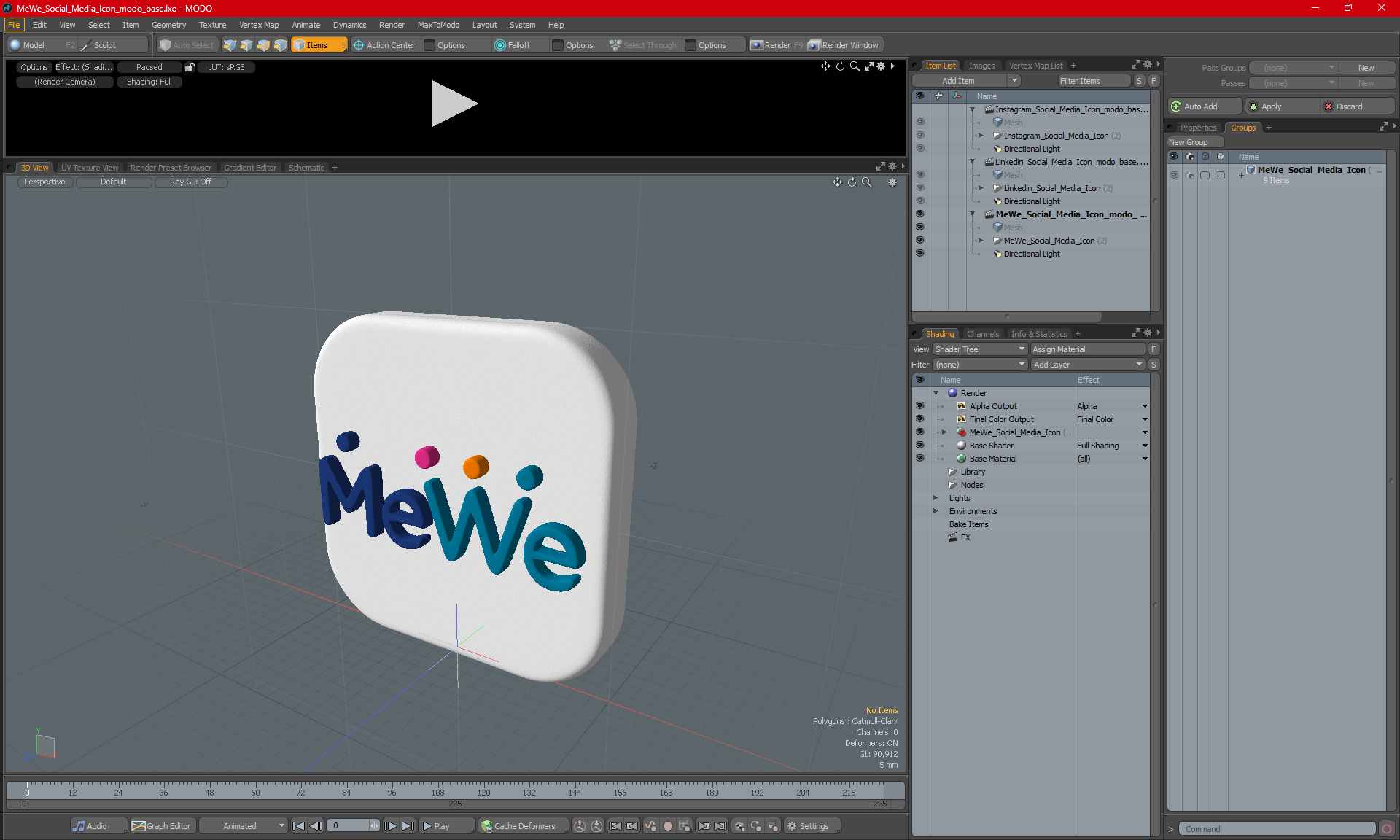Select Edges selection mode icon
1400x840 pixels.
pos(246,45)
